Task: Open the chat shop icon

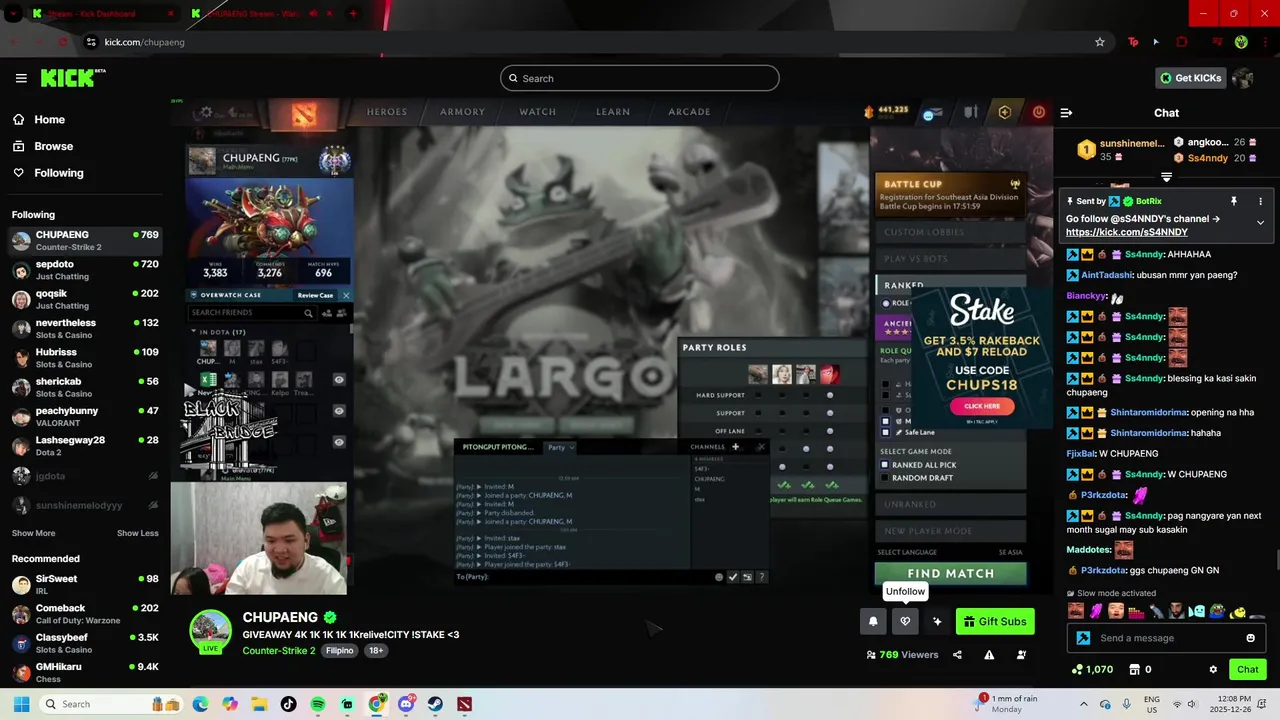Action: coord(1134,669)
